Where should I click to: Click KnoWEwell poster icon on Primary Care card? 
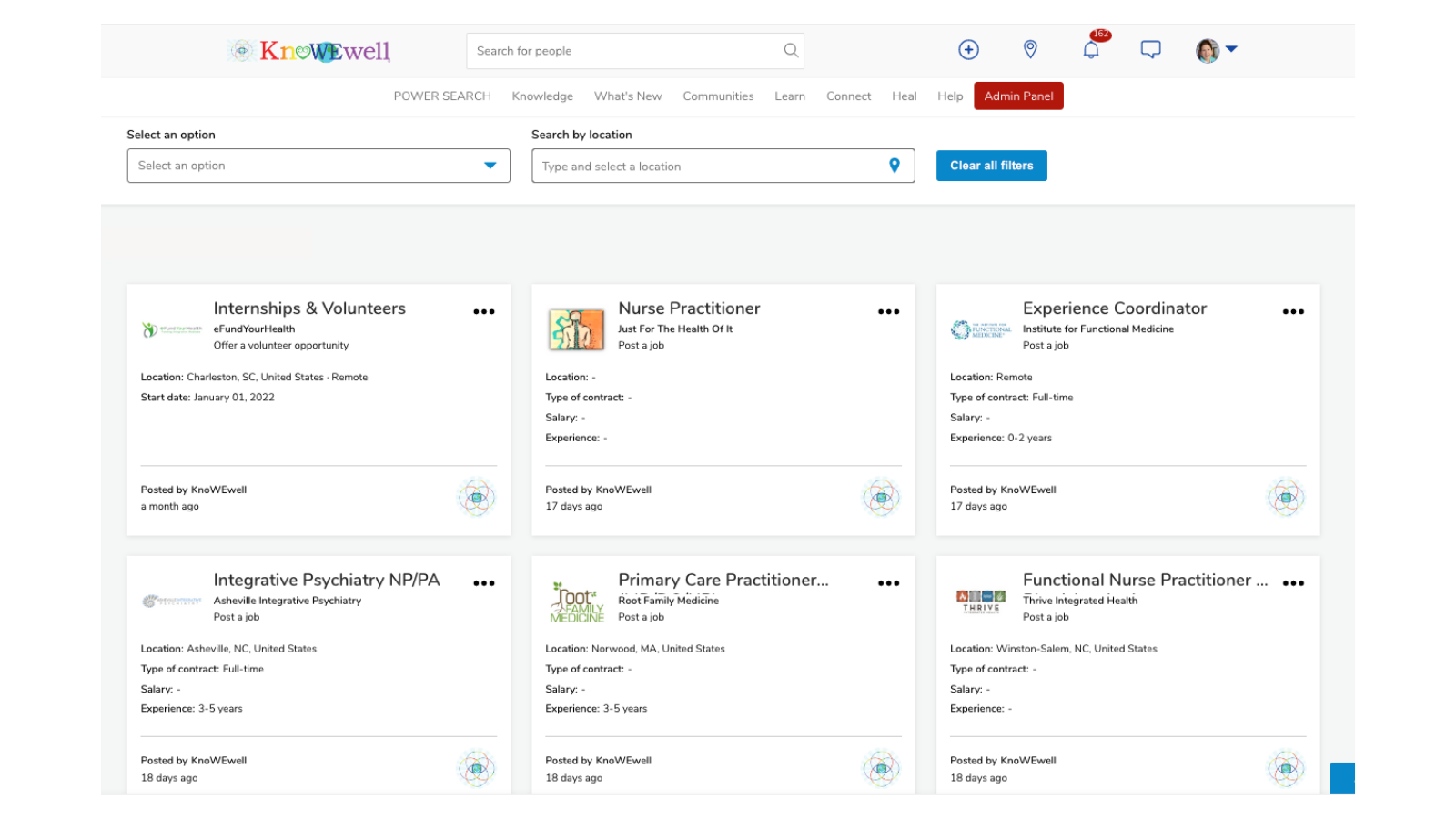tap(881, 769)
